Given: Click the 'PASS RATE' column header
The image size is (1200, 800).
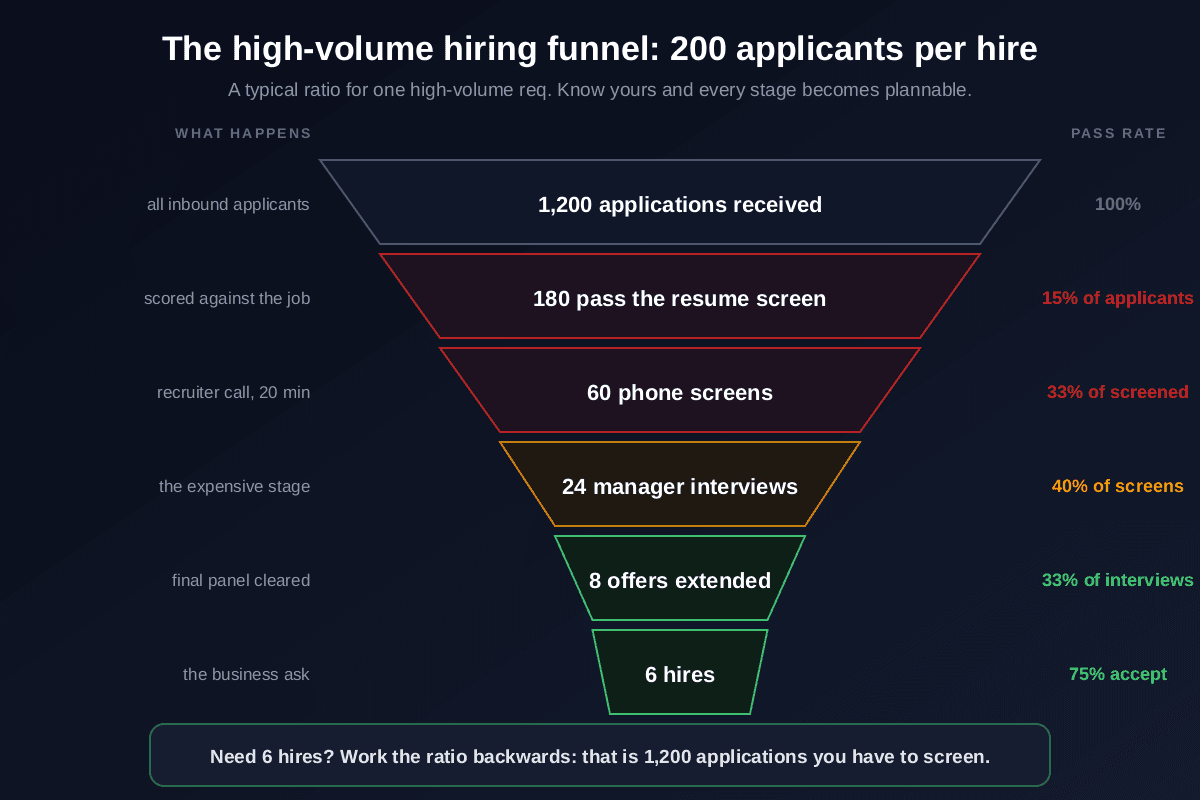Looking at the screenshot, I should pyautogui.click(x=1118, y=133).
